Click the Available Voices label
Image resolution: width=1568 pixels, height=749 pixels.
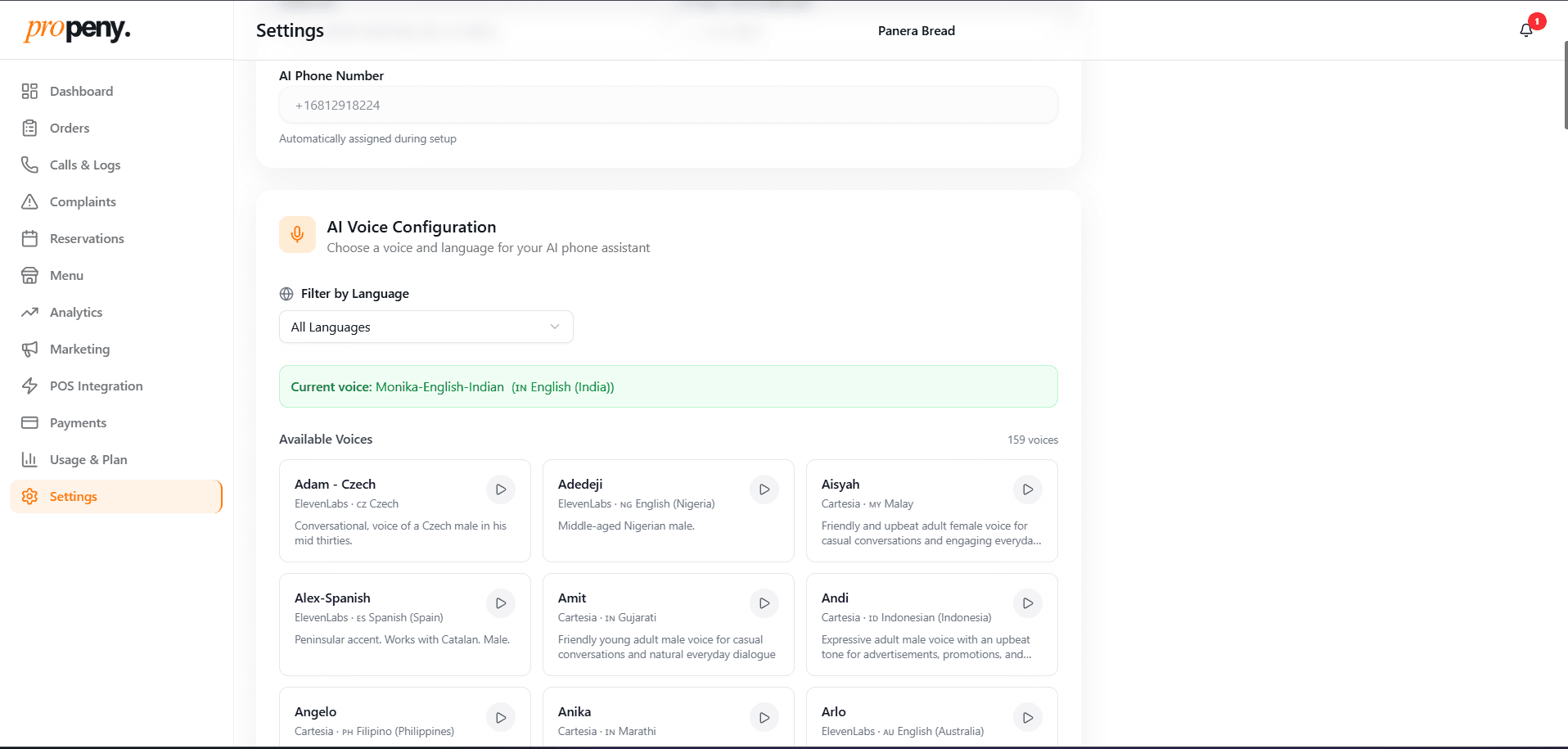326,440
